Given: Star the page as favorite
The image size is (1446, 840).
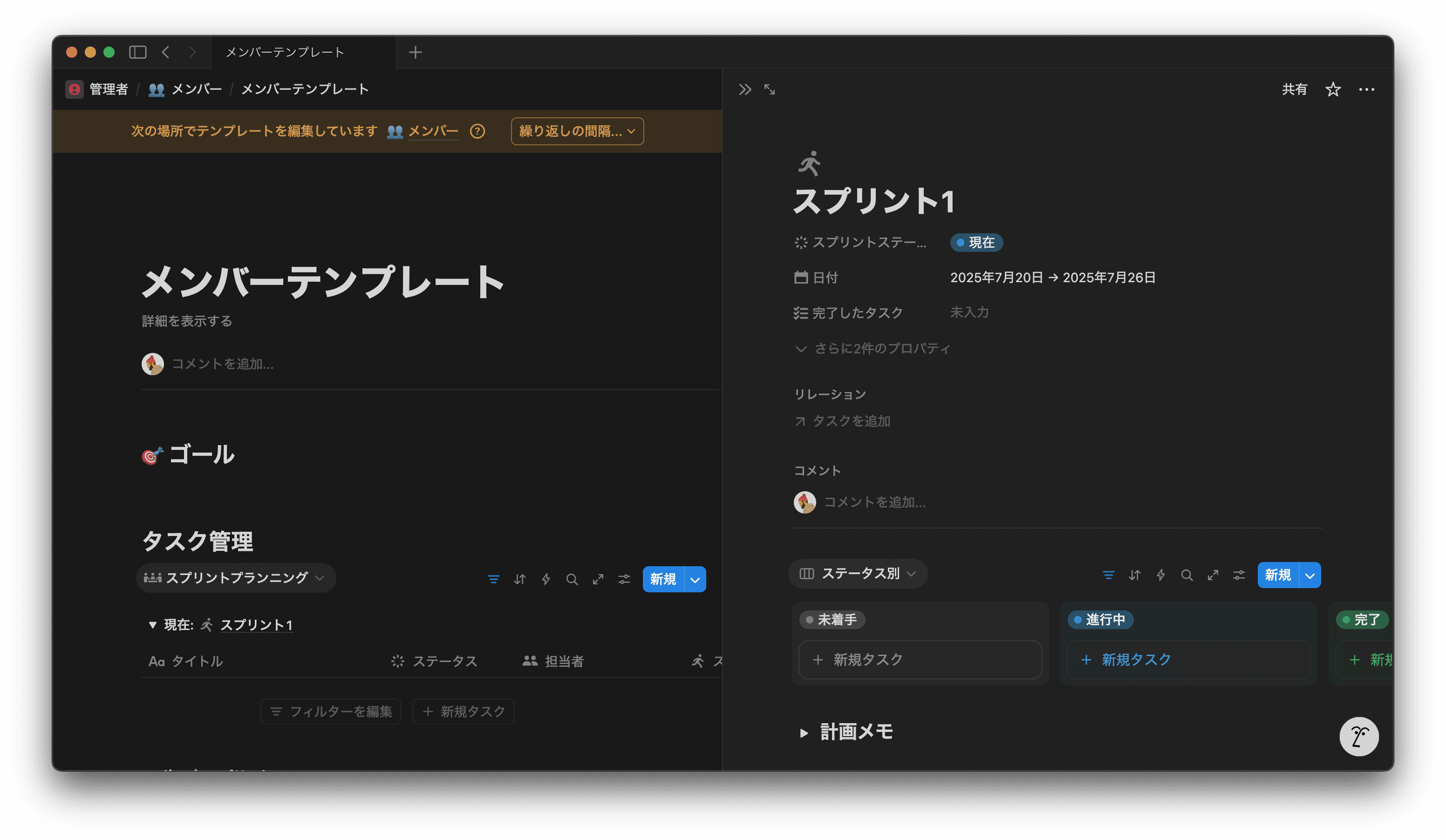Looking at the screenshot, I should pos(1333,89).
